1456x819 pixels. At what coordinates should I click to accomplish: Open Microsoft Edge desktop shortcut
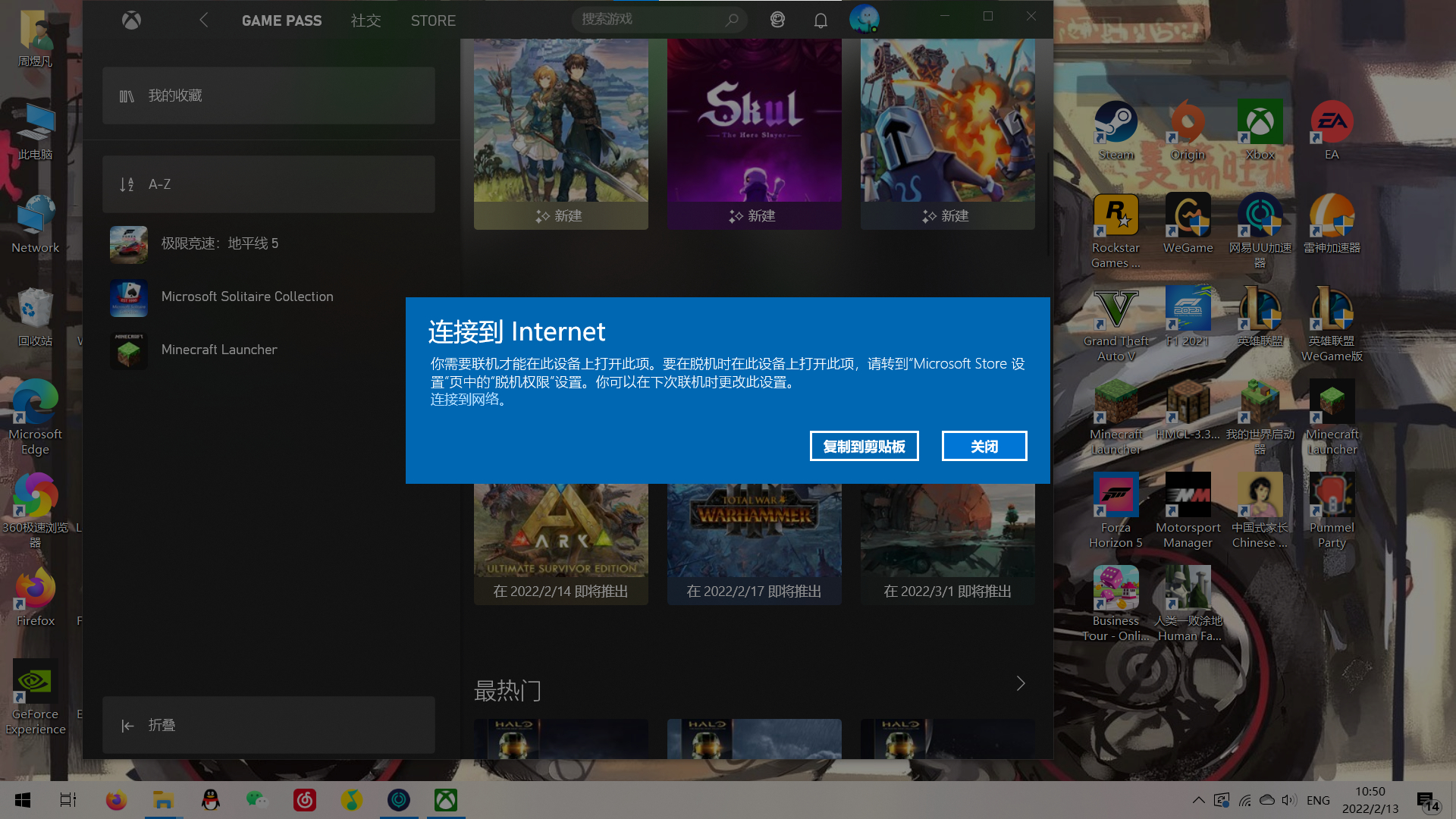click(35, 418)
